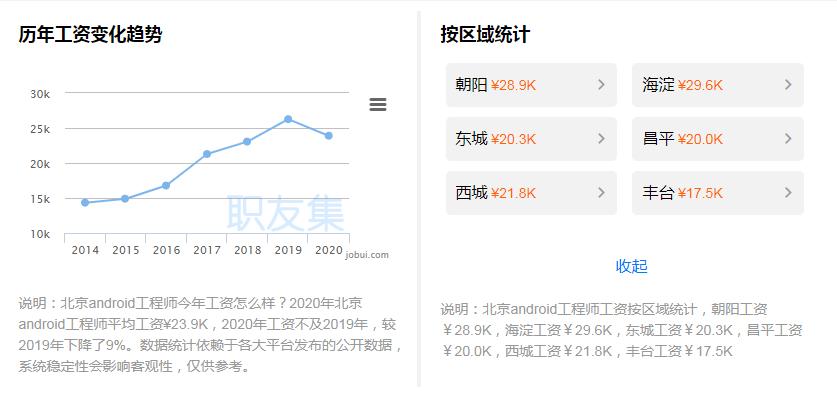
Task: Click the 2017 x-axis year label
Action: click(207, 250)
